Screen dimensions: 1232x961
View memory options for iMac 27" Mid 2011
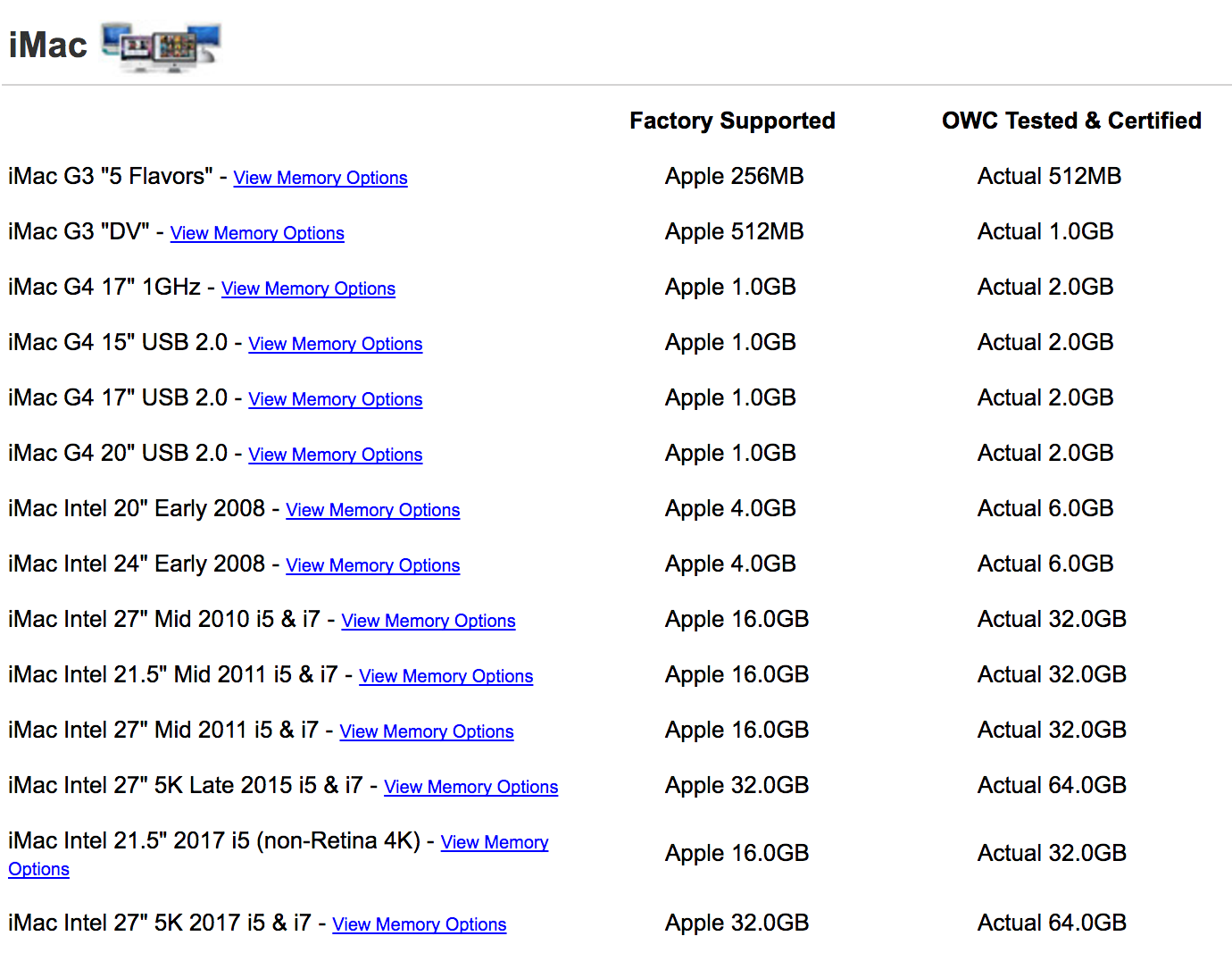(427, 731)
